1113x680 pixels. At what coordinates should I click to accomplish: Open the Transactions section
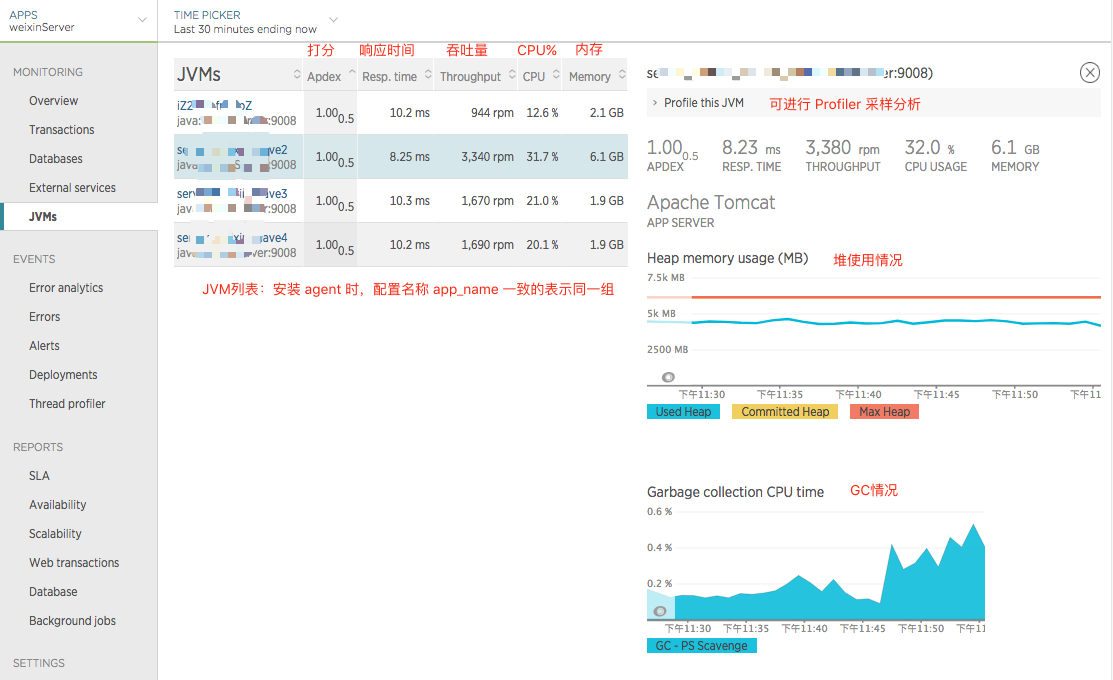coord(63,129)
